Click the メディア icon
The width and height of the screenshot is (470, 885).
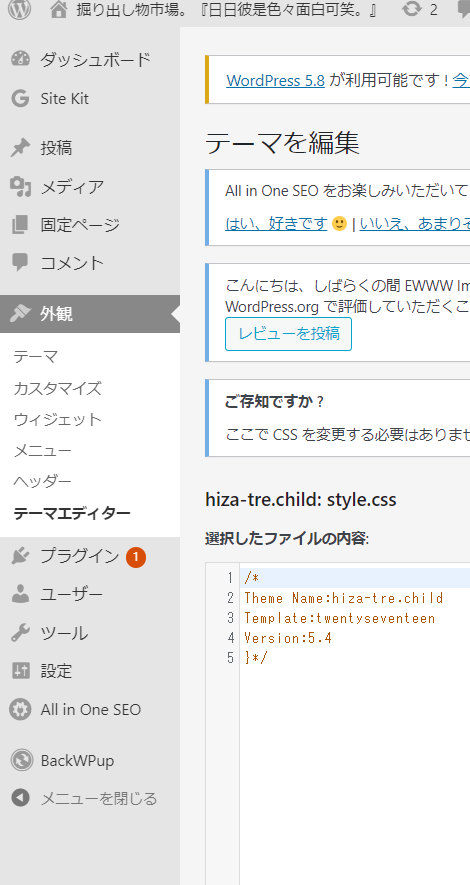coord(20,187)
